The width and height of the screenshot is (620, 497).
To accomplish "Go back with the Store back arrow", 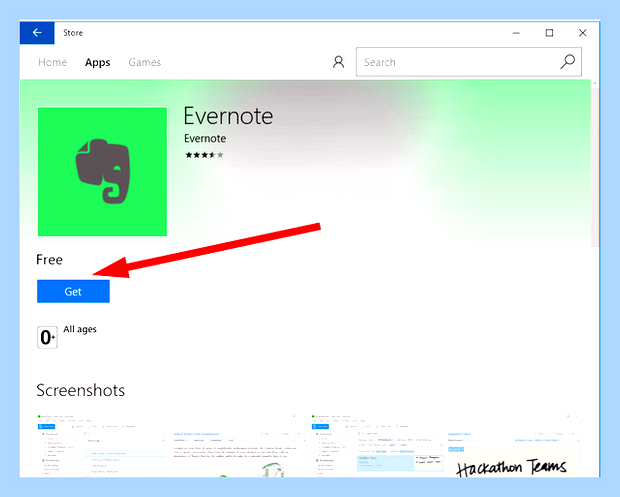I will pyautogui.click(x=37, y=33).
